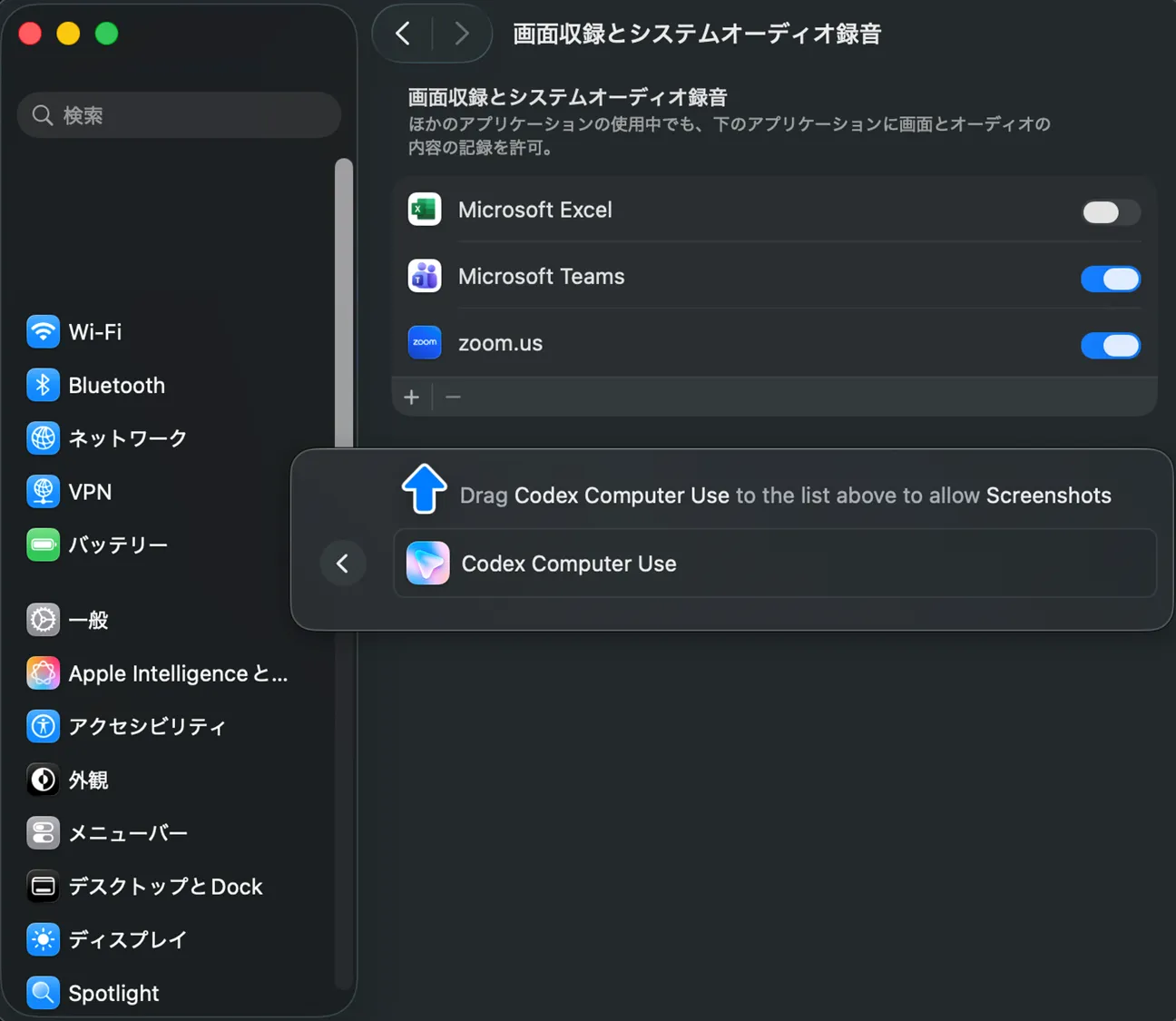Image resolution: width=1176 pixels, height=1021 pixels.
Task: Turn off zoom.us screen recording toggle
Action: [x=1111, y=346]
